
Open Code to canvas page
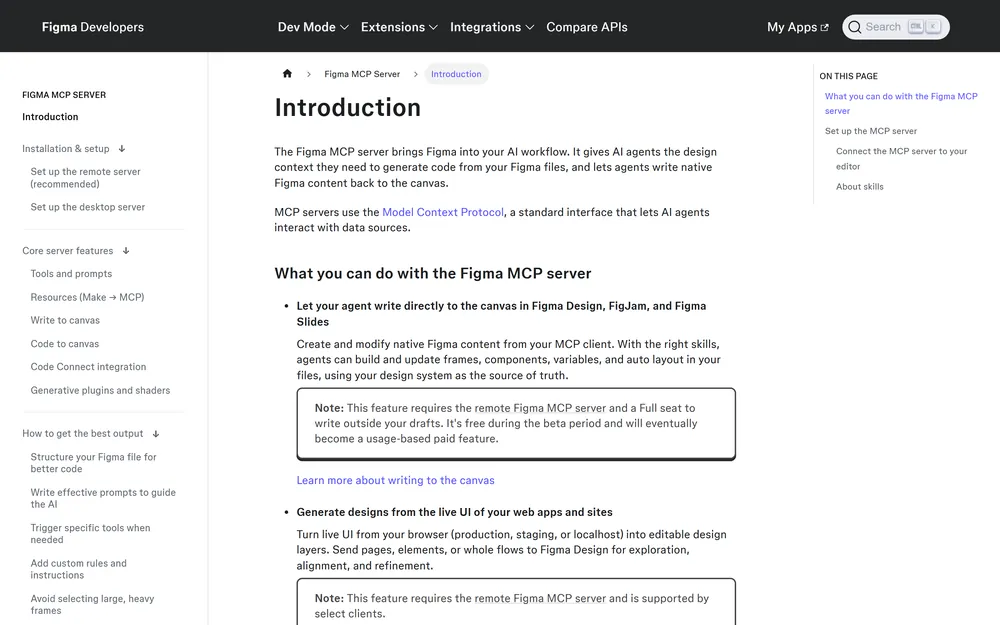click(65, 344)
